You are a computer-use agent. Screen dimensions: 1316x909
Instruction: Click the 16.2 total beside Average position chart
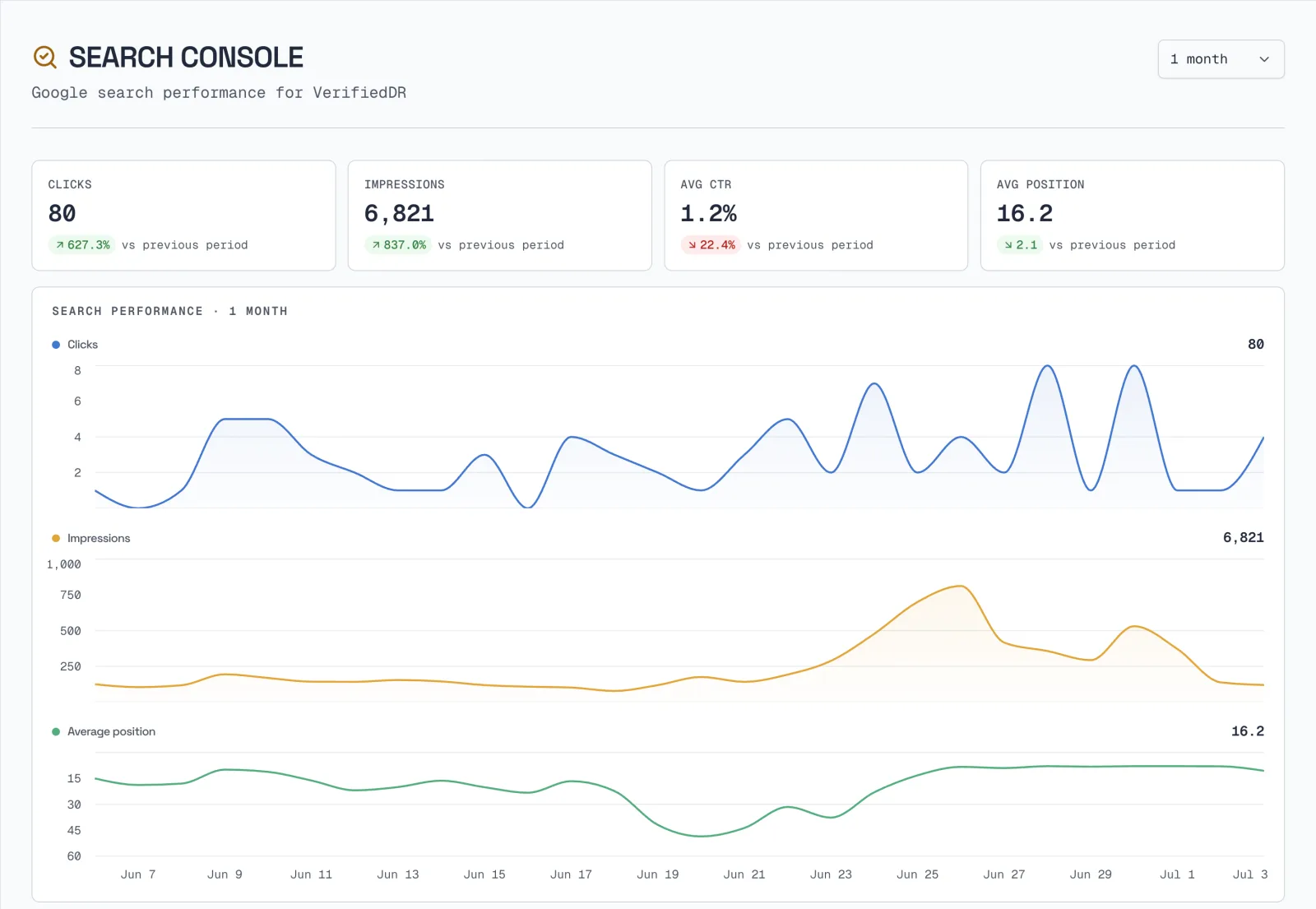point(1248,731)
